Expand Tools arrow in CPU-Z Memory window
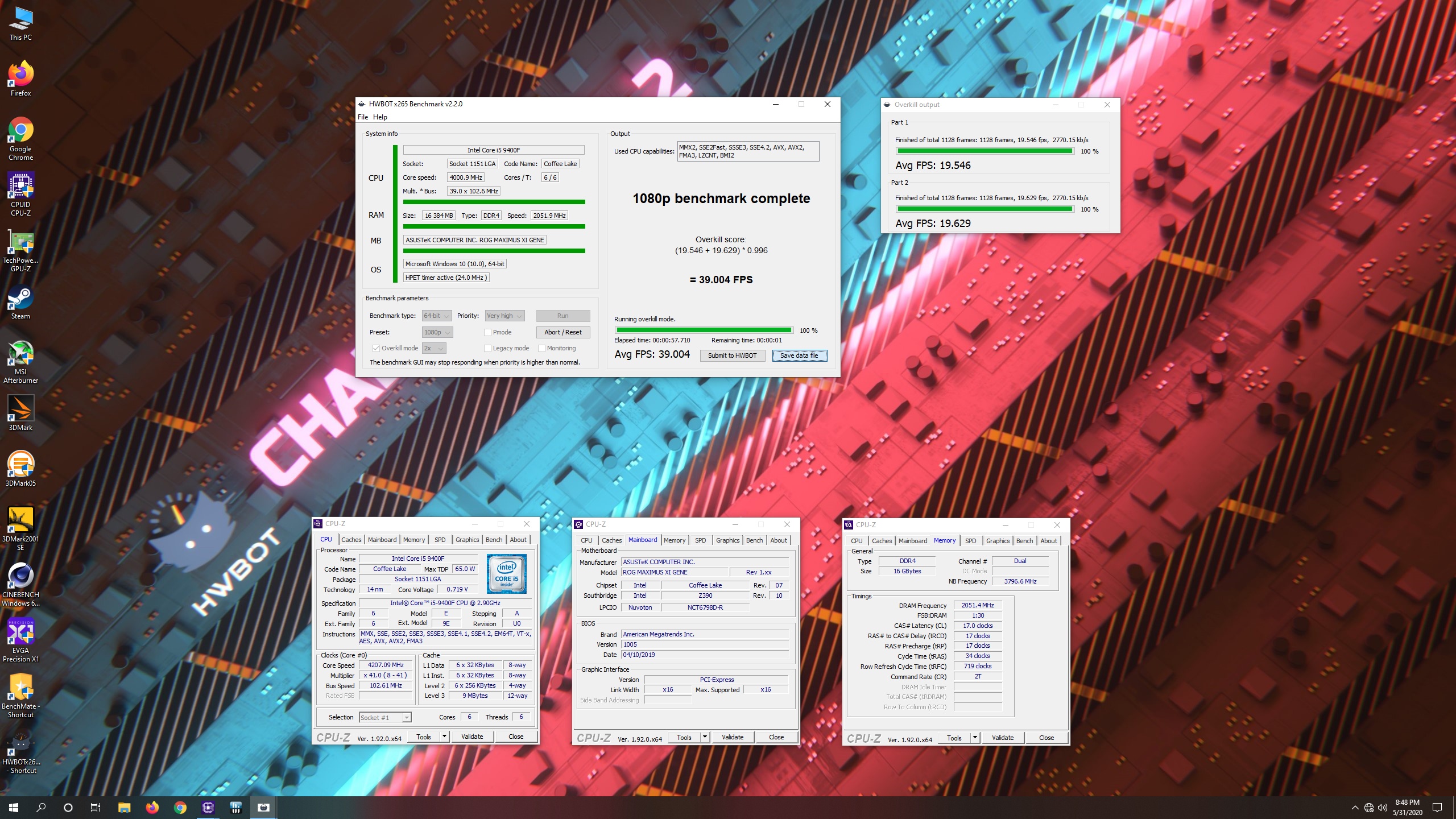This screenshot has height=819, width=1456. (x=975, y=738)
